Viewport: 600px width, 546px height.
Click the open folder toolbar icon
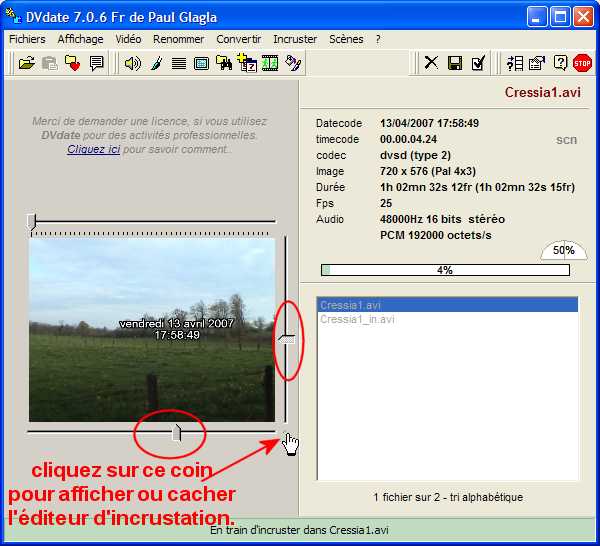point(26,63)
